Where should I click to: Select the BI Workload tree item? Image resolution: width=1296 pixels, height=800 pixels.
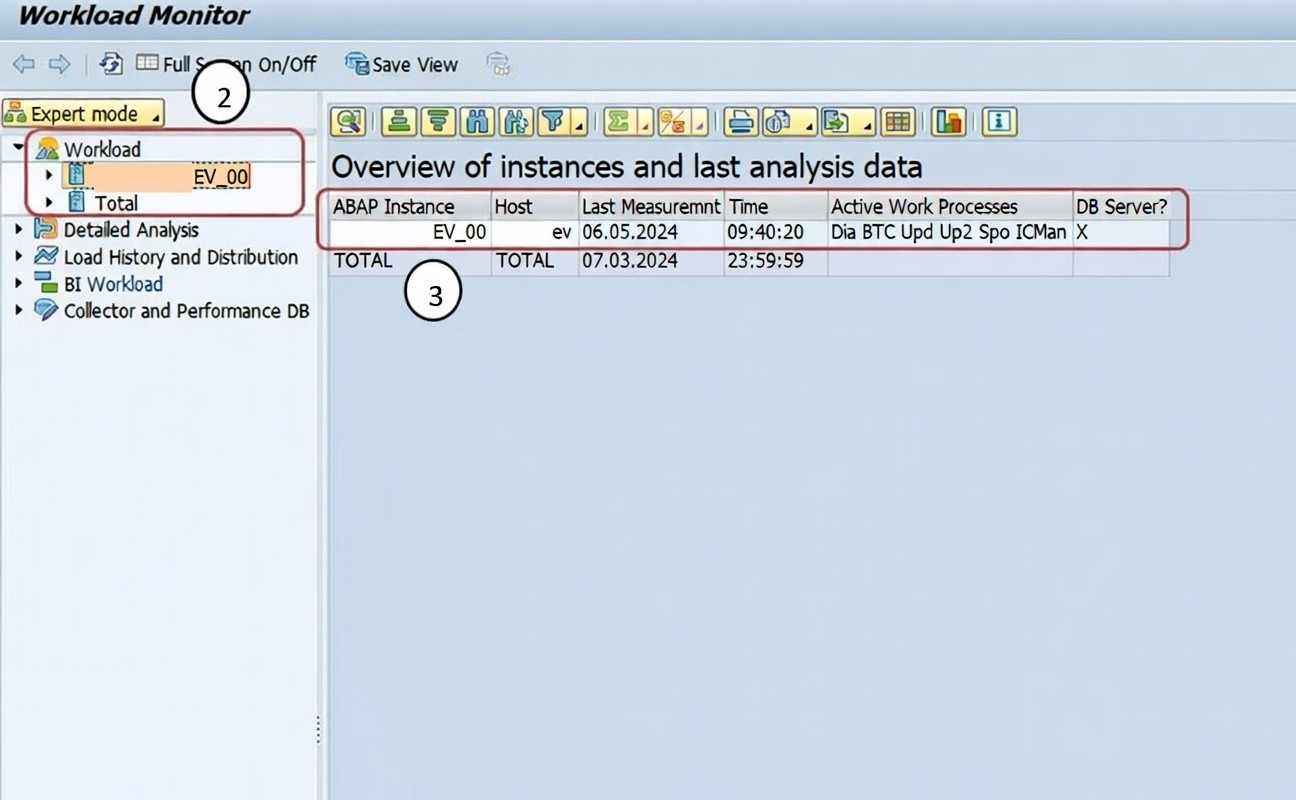(112, 284)
